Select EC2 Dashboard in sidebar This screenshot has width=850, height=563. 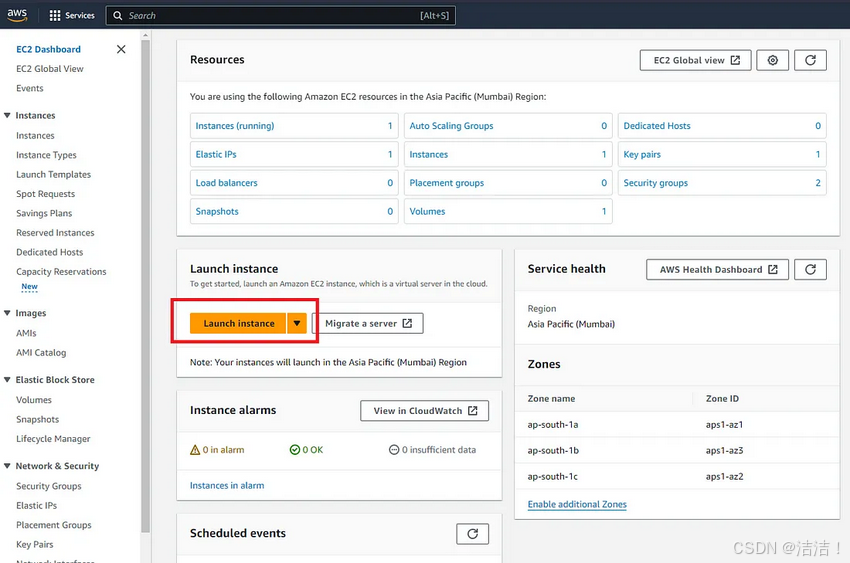(x=48, y=49)
